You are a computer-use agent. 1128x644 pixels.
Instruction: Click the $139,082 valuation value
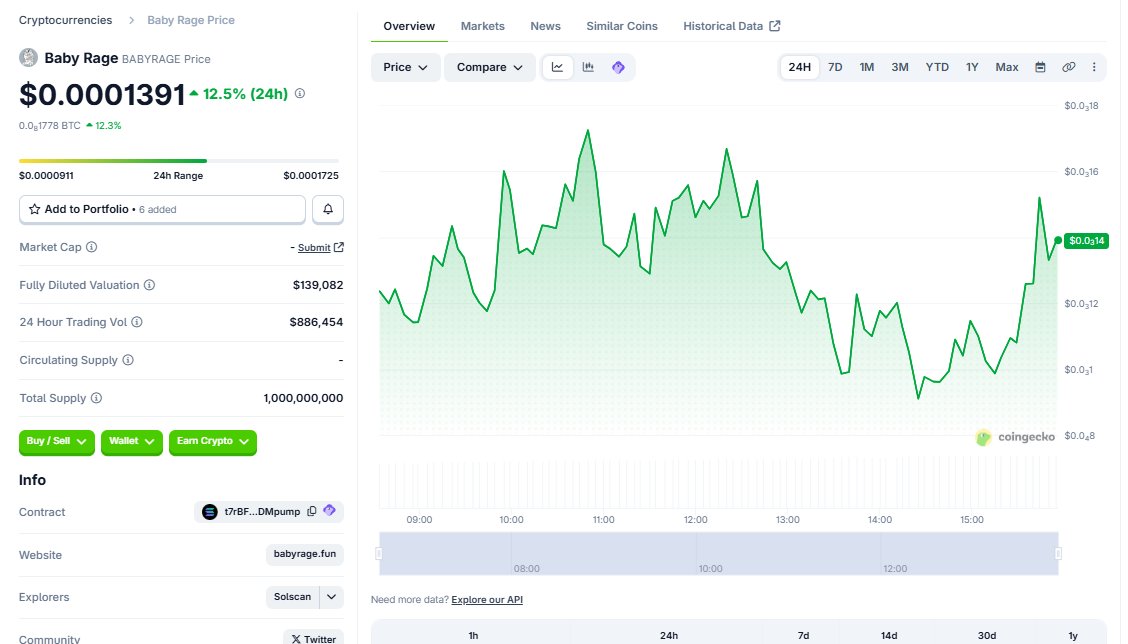[318, 285]
